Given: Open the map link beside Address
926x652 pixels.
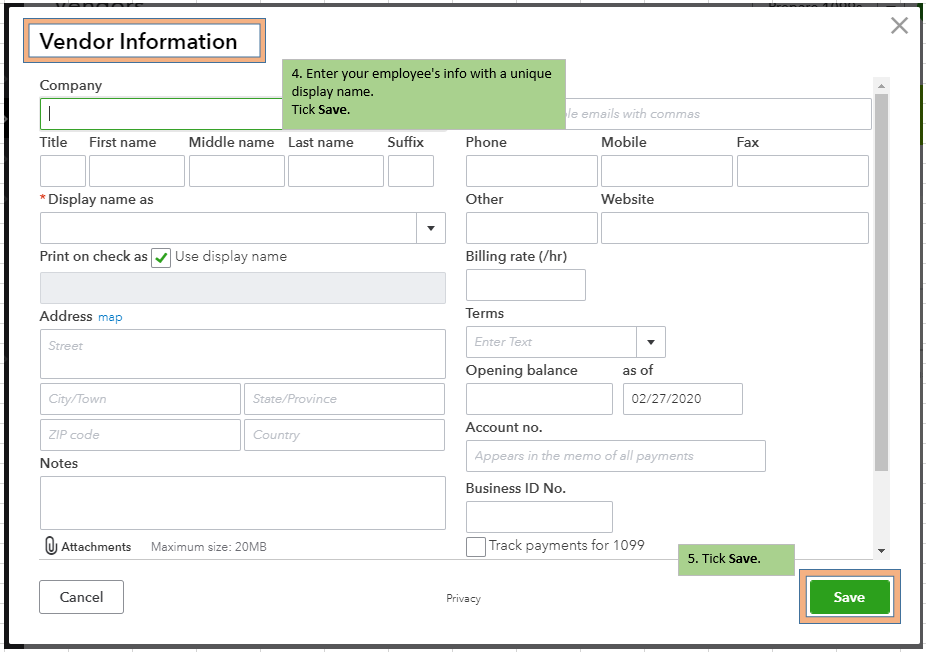Looking at the screenshot, I should pyautogui.click(x=110, y=317).
